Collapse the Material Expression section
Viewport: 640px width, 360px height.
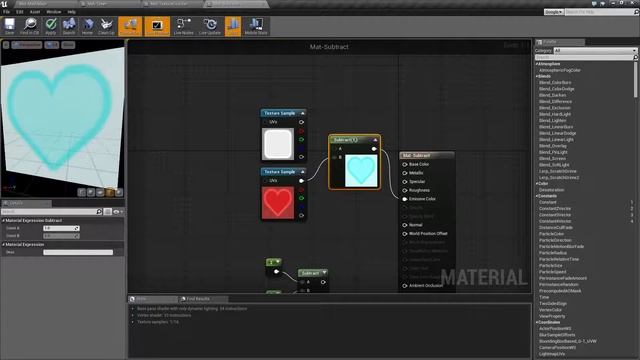[x=4, y=244]
